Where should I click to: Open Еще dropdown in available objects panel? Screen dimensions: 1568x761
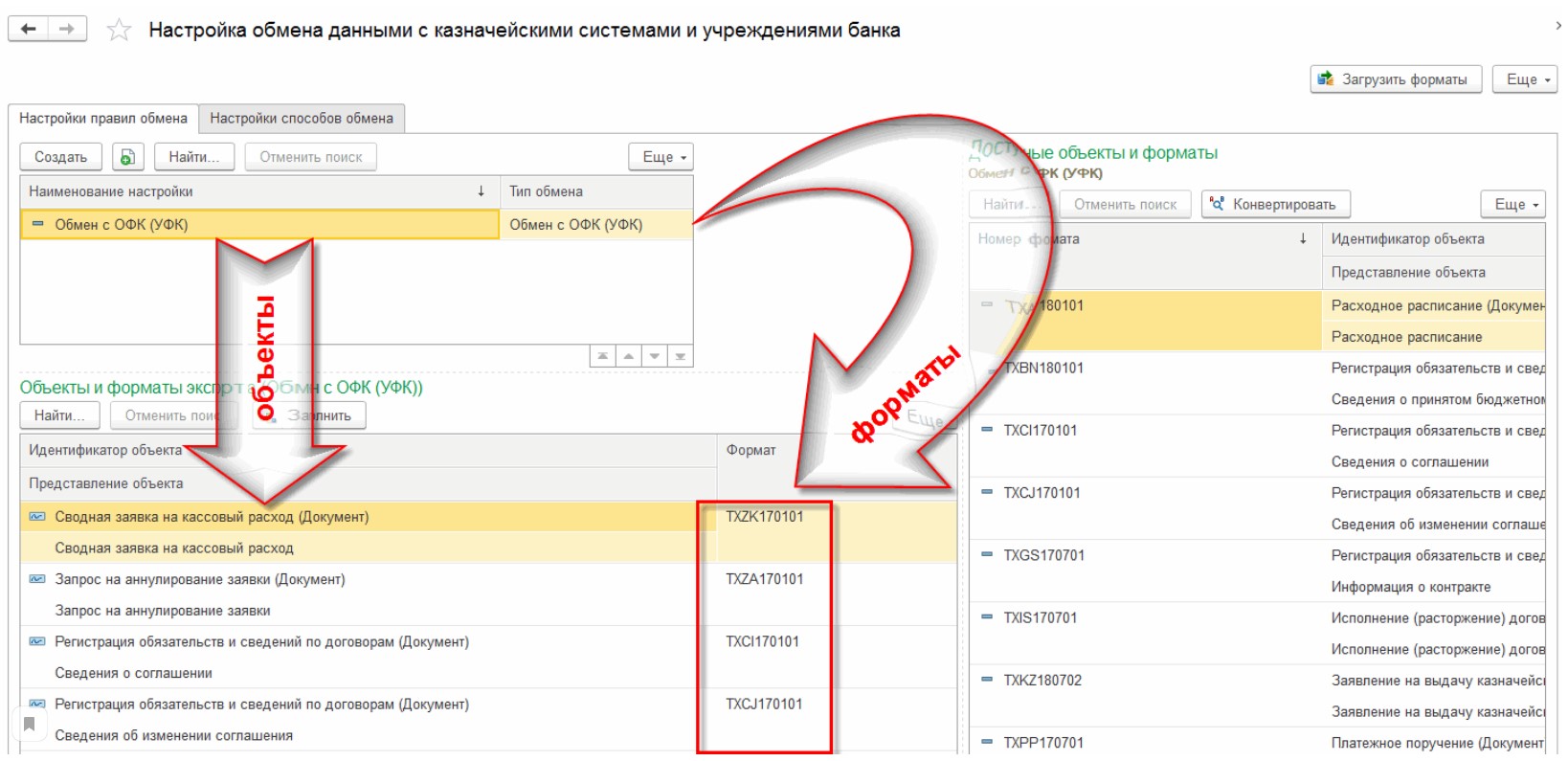click(1513, 204)
